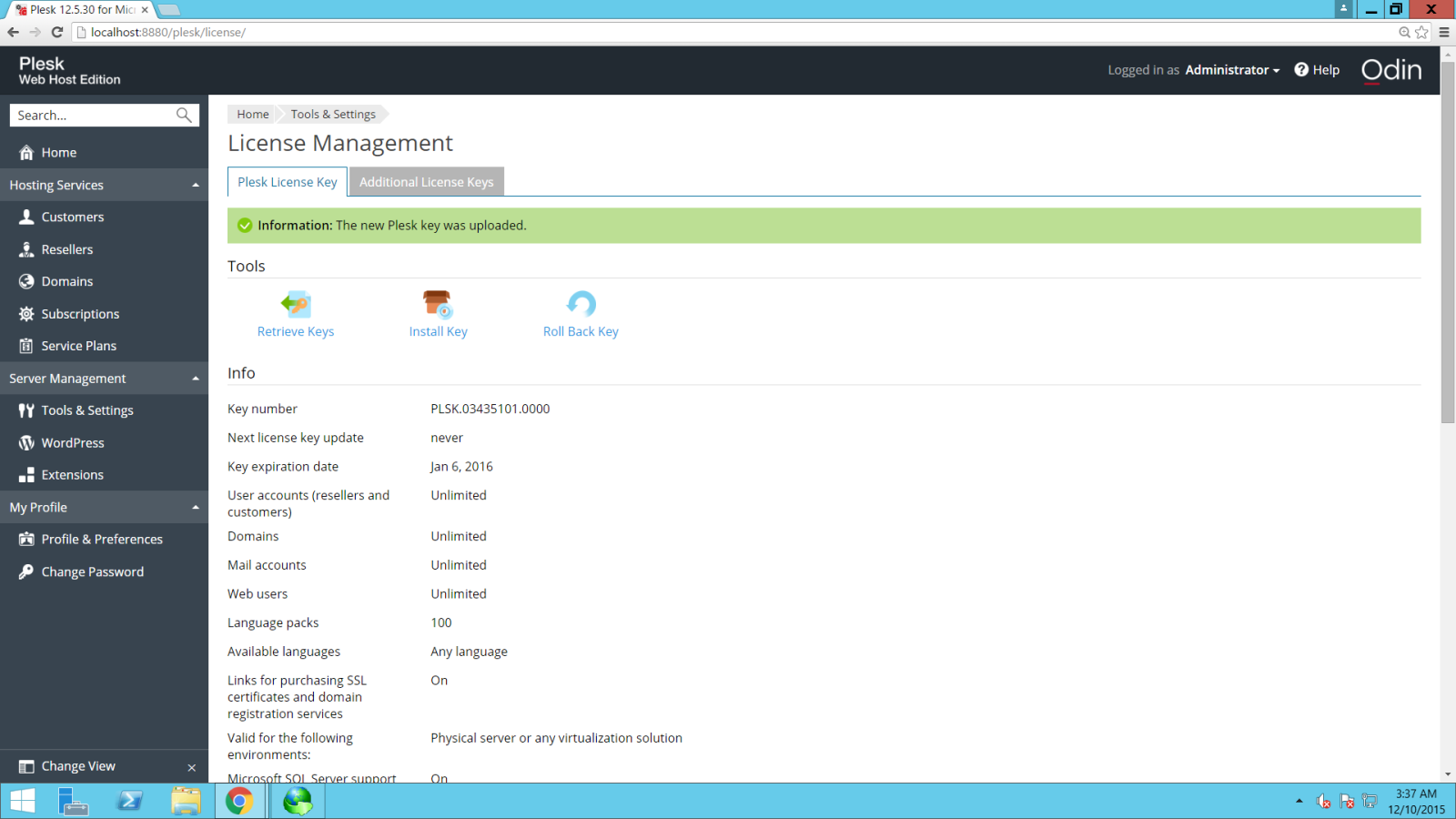
Task: Click the expiration date Jan 6, 2016
Action: [x=461, y=467]
